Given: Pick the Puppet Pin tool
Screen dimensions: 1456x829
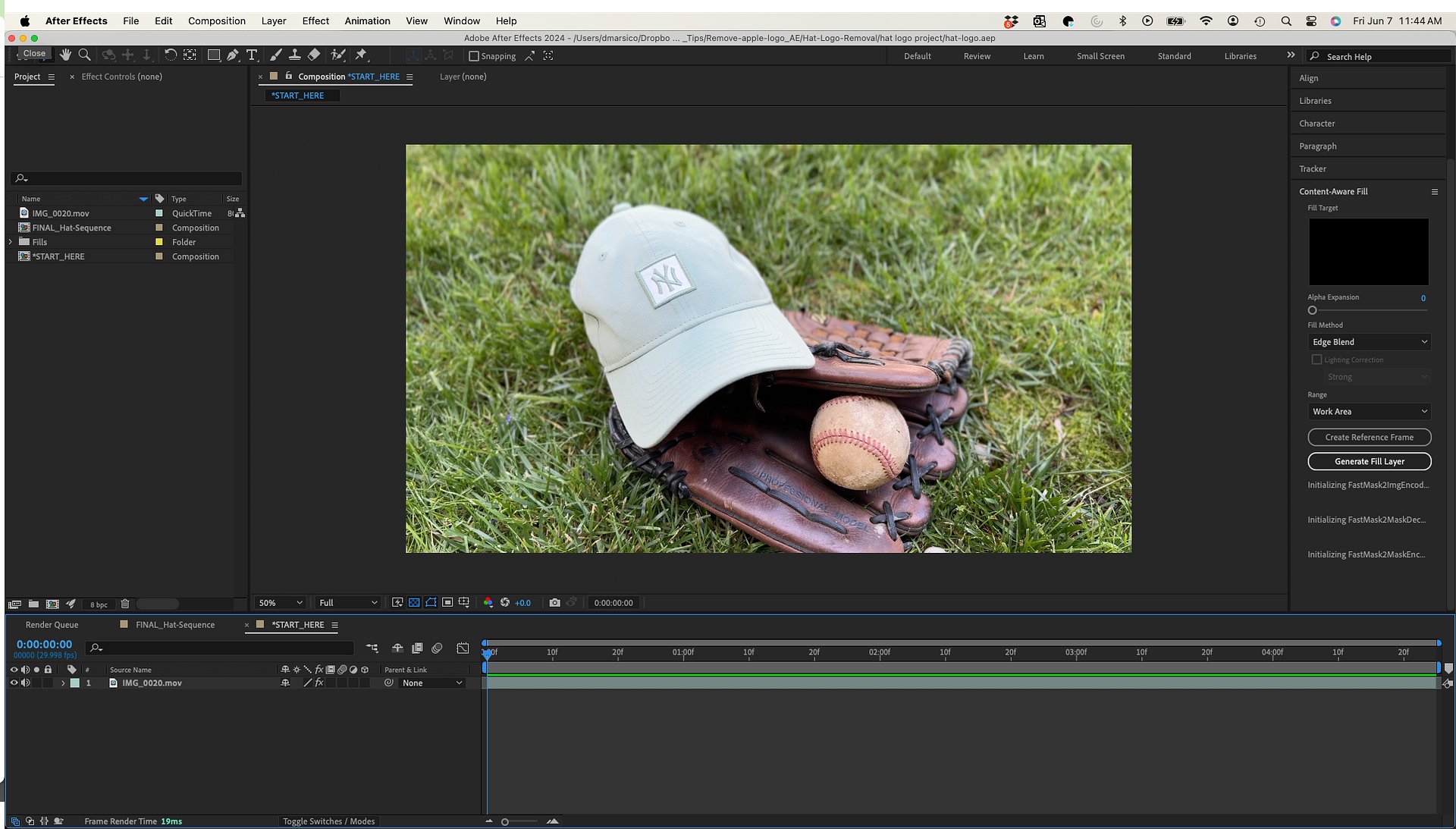Looking at the screenshot, I should click(x=362, y=55).
